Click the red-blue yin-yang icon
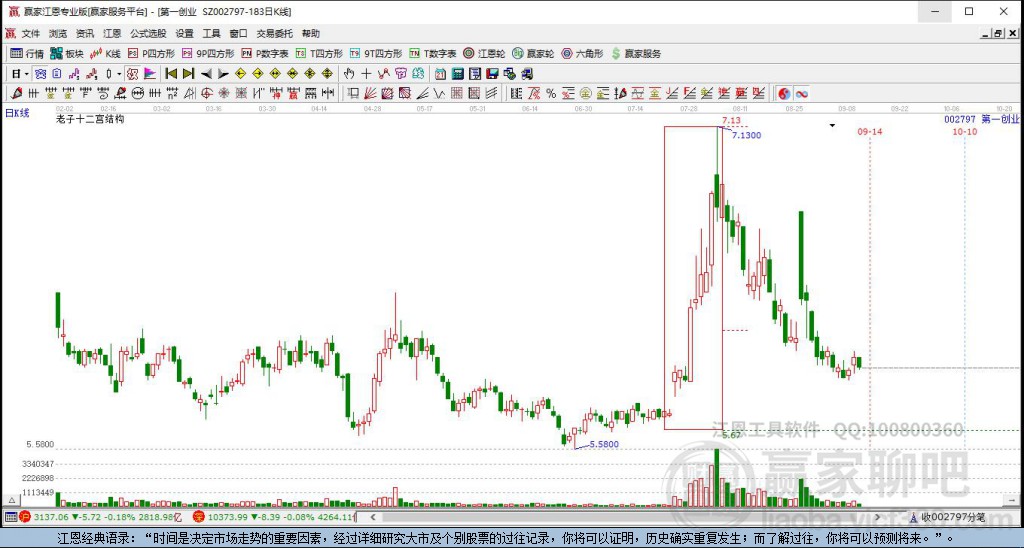 [784, 93]
